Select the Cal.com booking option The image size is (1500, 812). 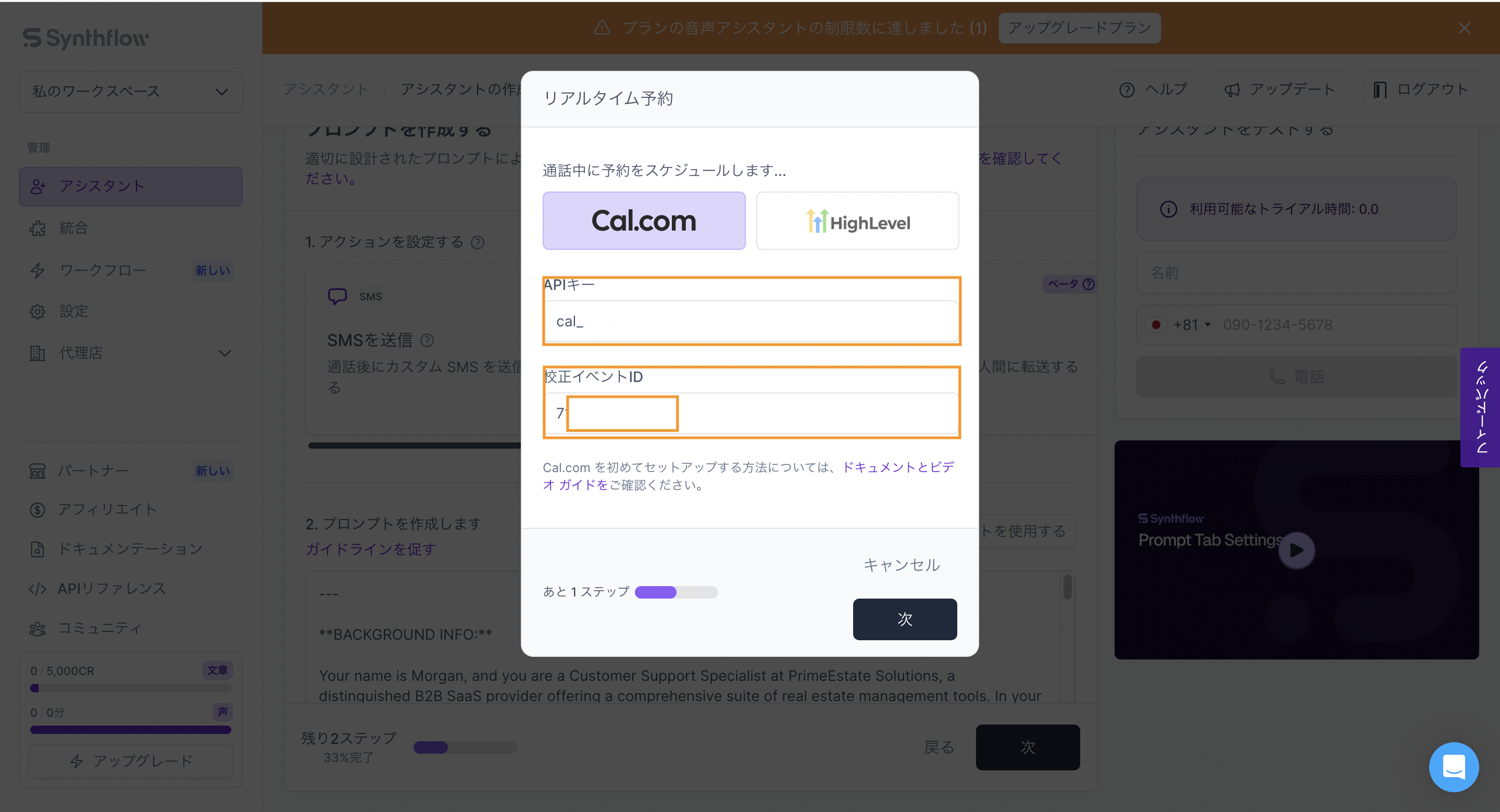(644, 221)
